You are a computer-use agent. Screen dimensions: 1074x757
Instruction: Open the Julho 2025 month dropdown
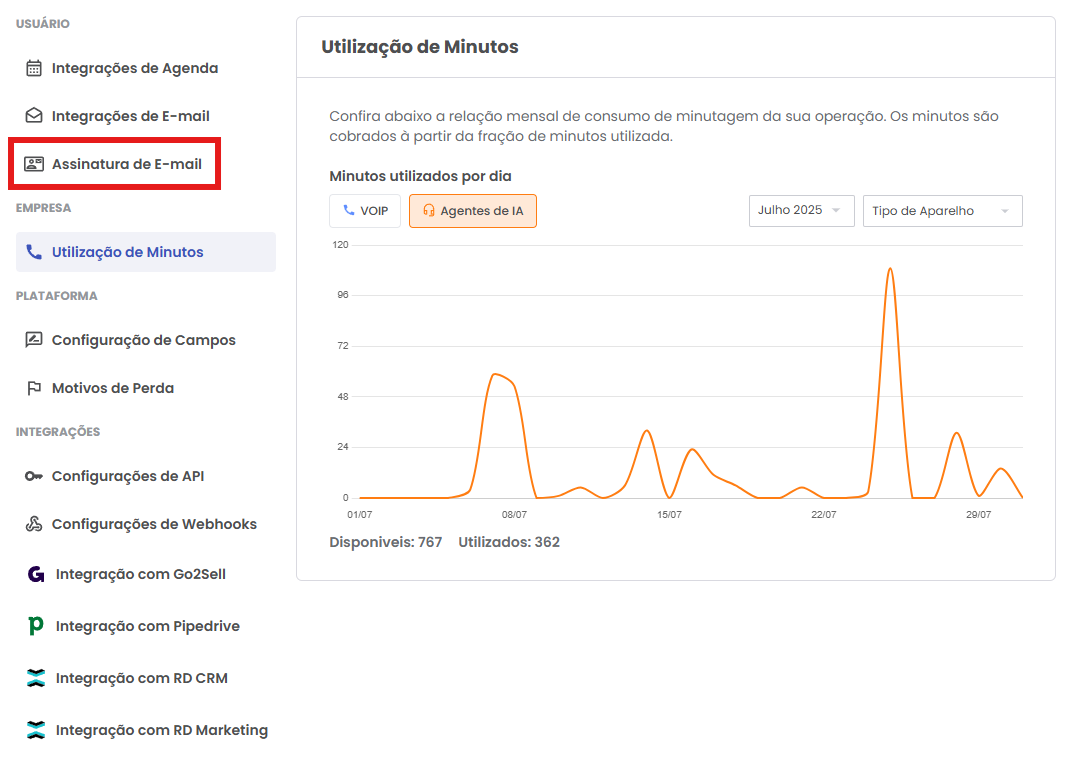(801, 211)
